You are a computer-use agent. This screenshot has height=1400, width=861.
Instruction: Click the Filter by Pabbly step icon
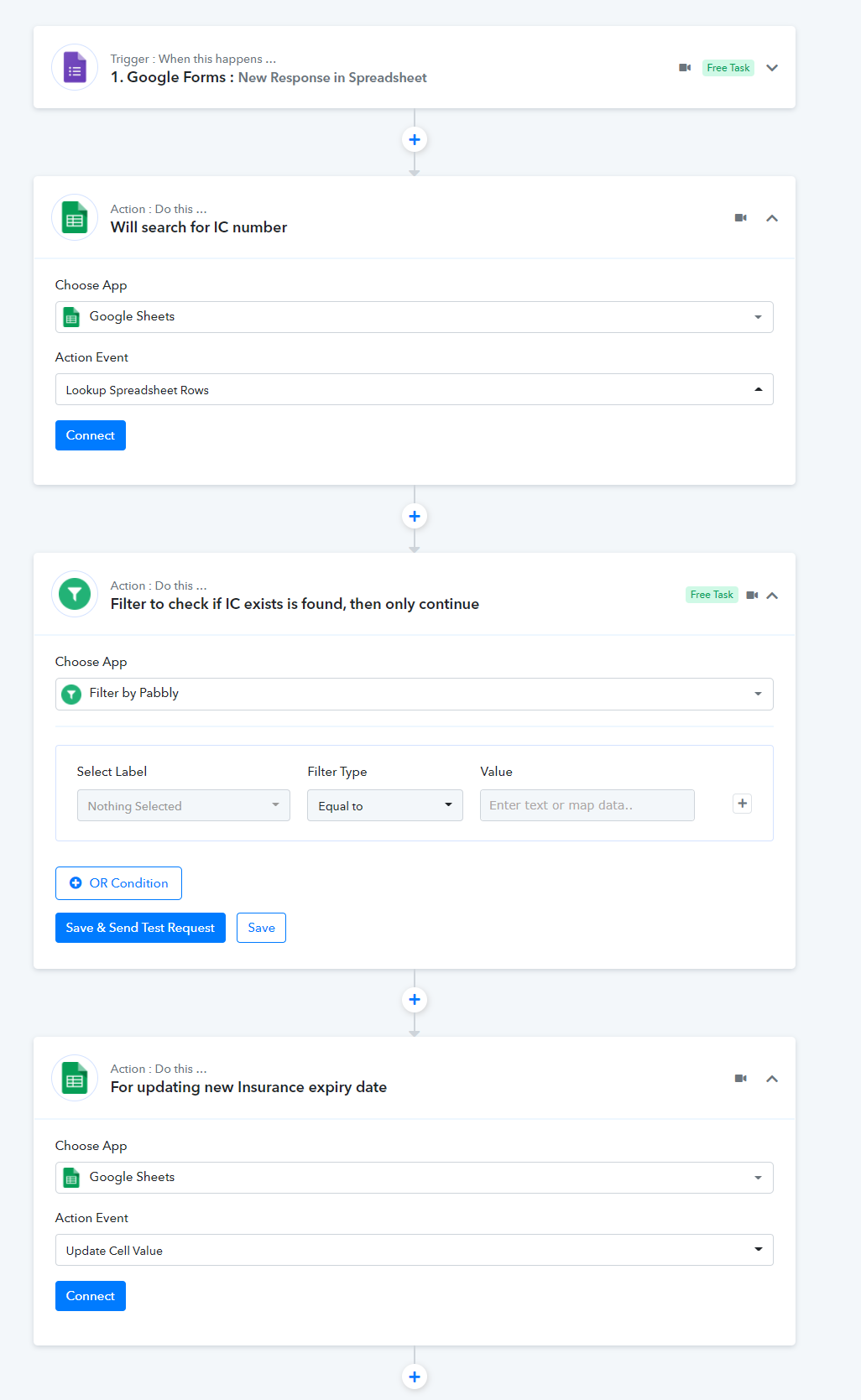pos(75,595)
